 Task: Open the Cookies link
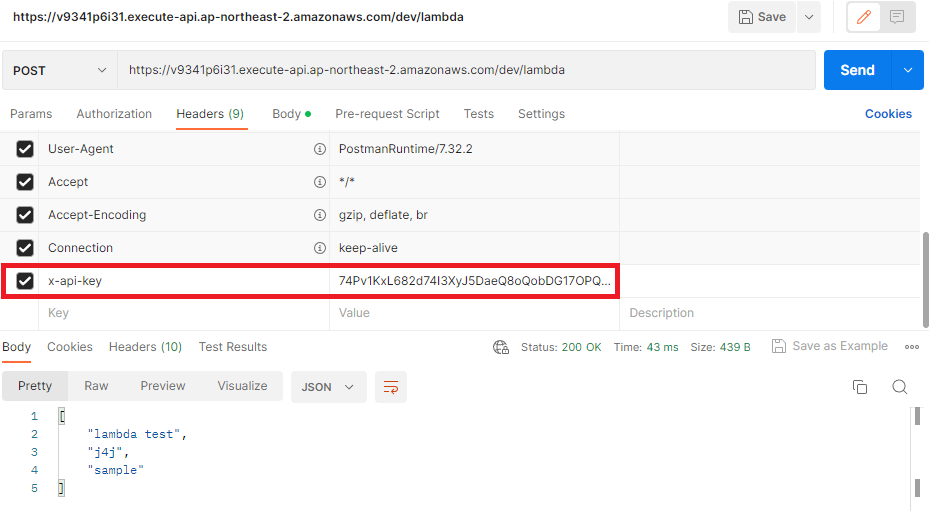coord(888,114)
